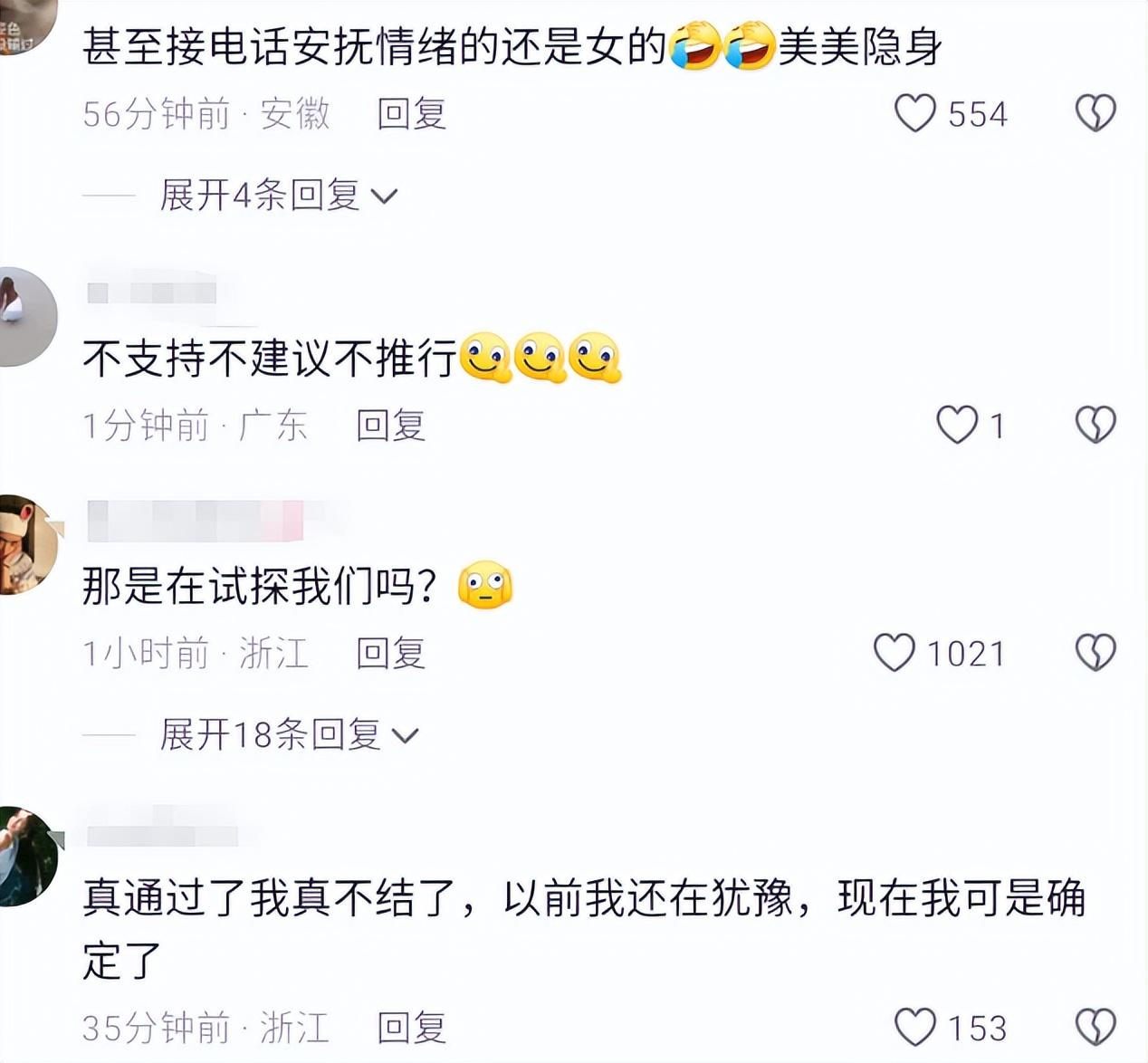The width and height of the screenshot is (1148, 1063).
Task: Like the Guangdong comment with 1 like
Action: click(957, 425)
